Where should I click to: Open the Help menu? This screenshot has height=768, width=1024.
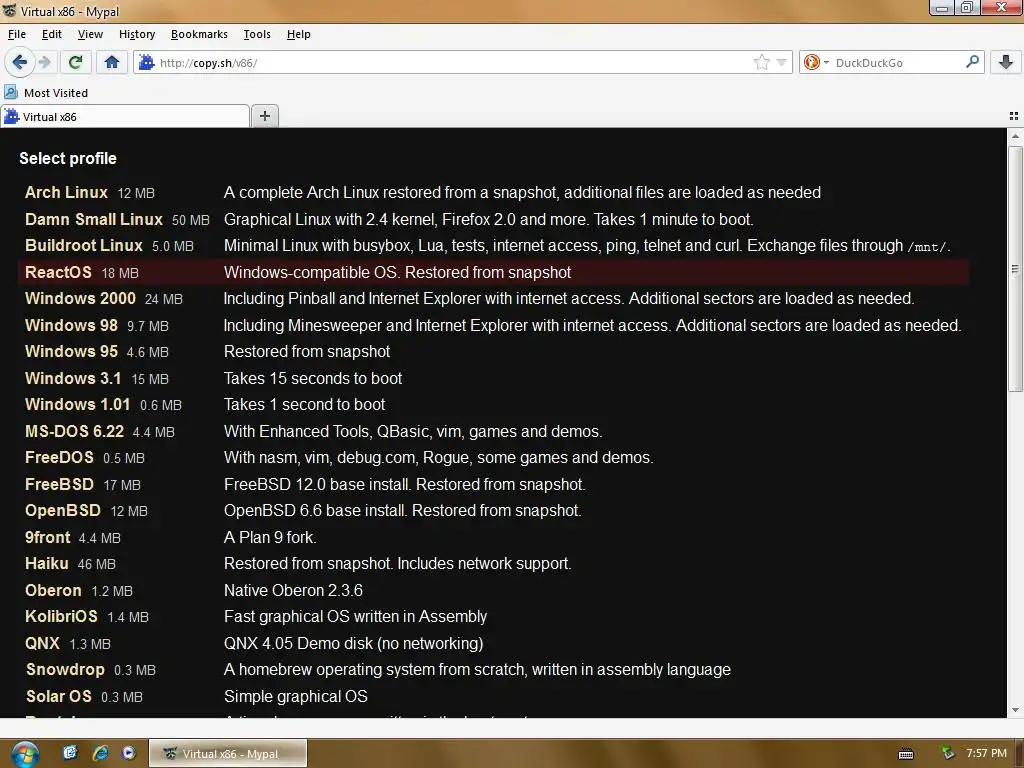click(x=298, y=34)
